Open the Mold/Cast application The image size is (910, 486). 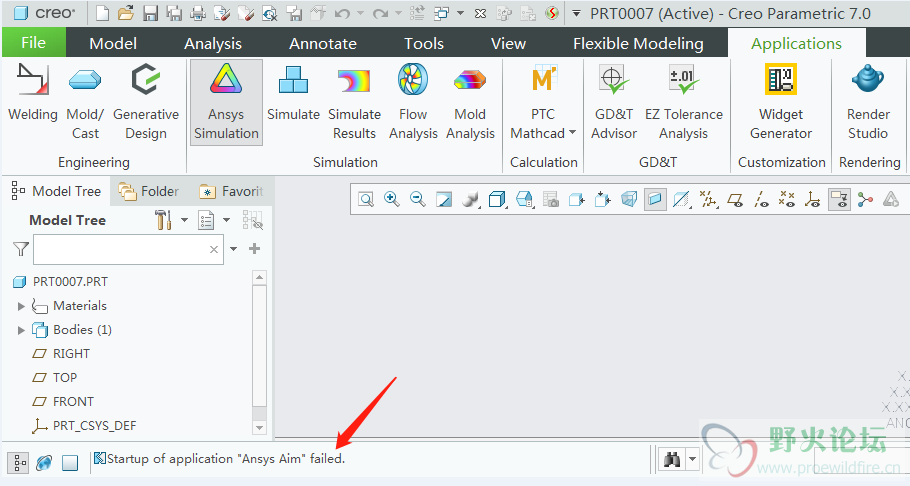point(85,102)
